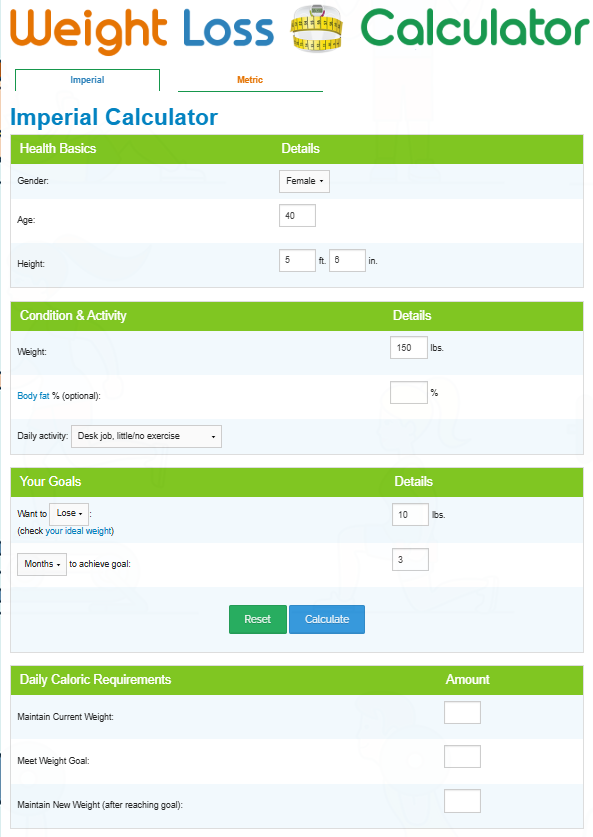Click the Age input field
This screenshot has width=593, height=837.
(297, 216)
